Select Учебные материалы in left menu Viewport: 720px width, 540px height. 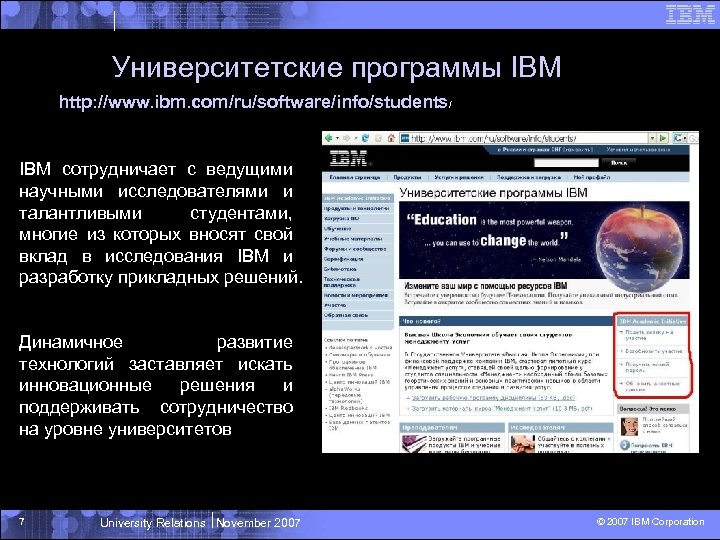click(357, 239)
